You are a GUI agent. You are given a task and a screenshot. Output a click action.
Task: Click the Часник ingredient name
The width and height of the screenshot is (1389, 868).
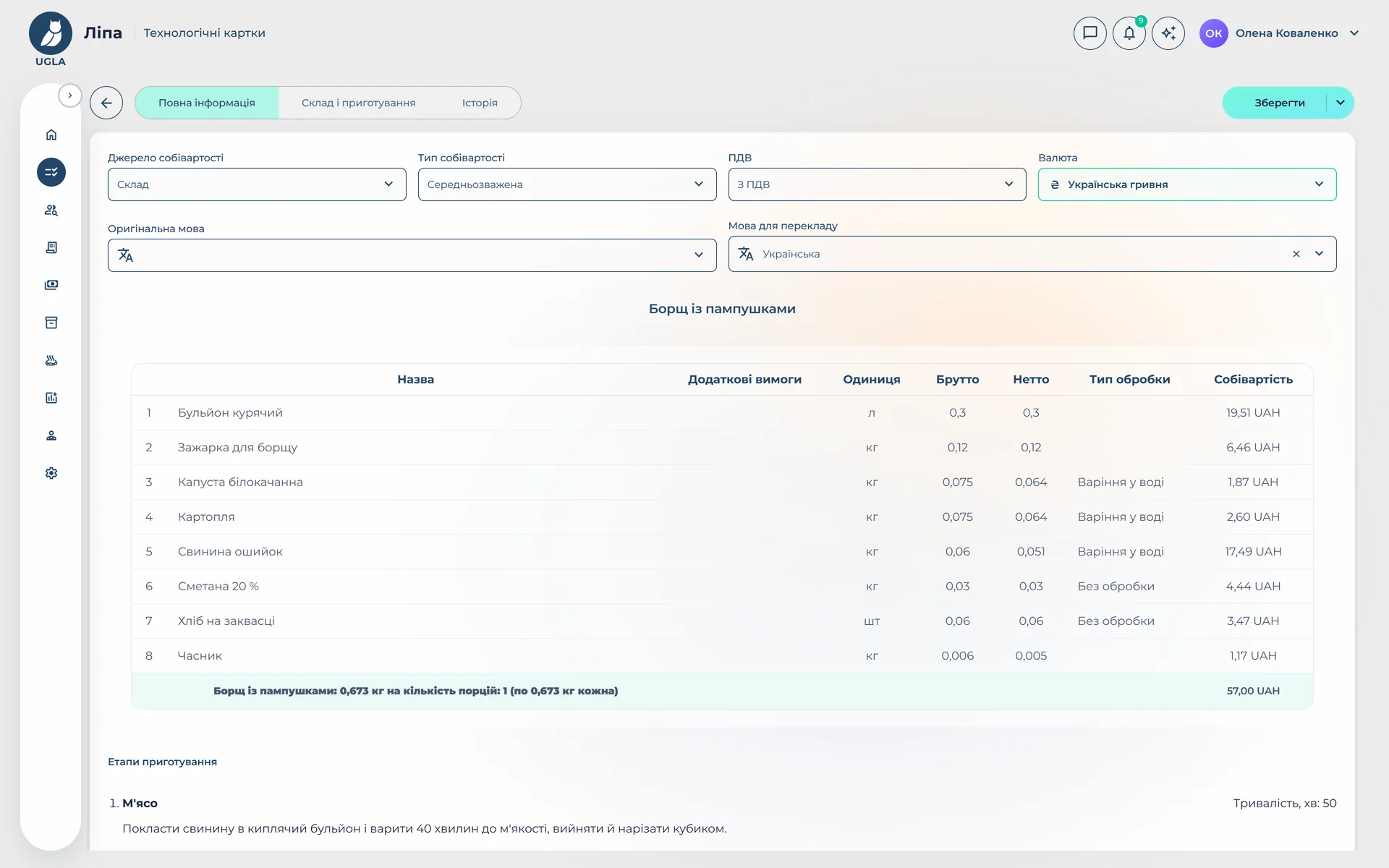[200, 655]
